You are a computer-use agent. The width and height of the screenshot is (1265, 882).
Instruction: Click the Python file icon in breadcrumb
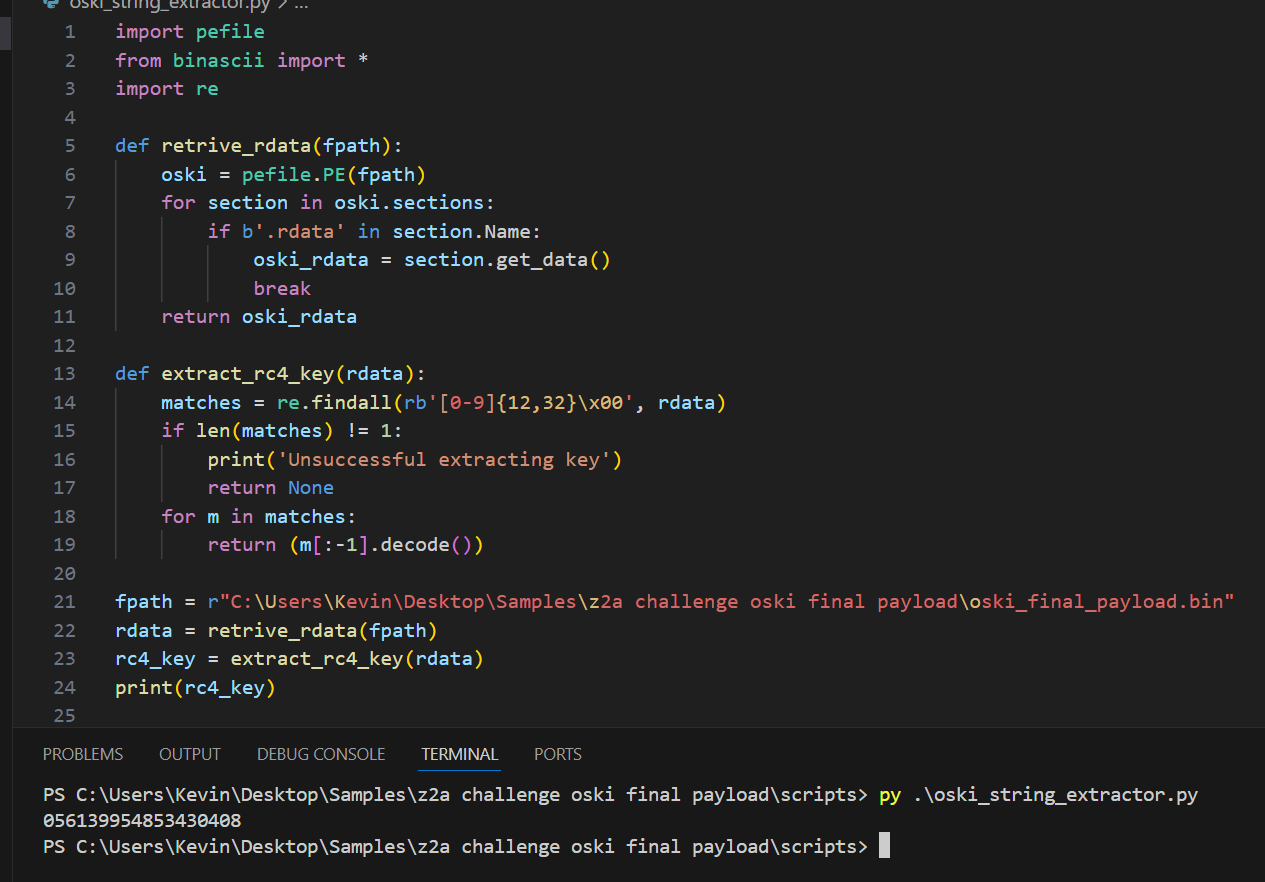click(52, 4)
